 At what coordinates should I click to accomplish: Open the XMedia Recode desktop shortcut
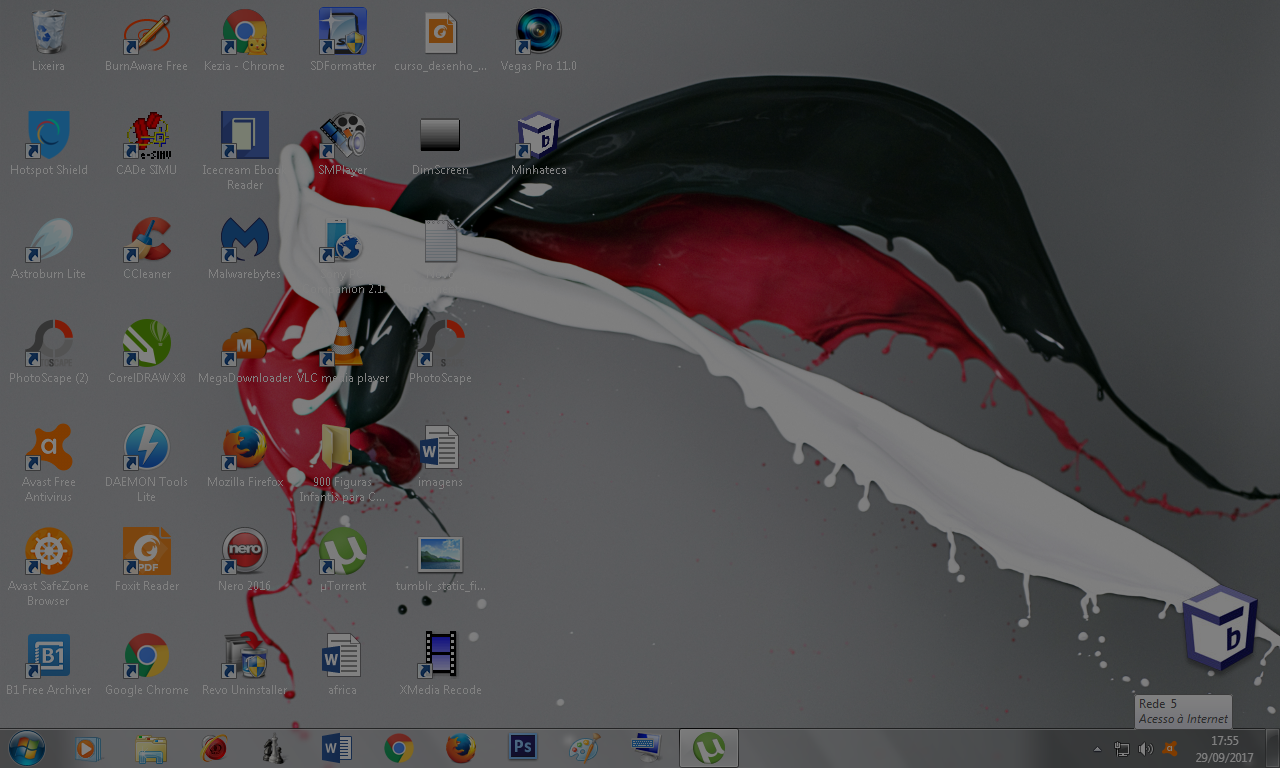click(440, 664)
